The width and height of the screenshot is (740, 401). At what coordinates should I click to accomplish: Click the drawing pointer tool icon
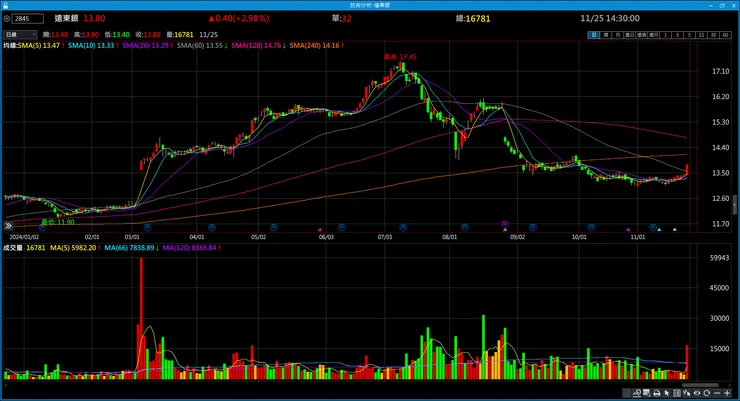point(687,393)
